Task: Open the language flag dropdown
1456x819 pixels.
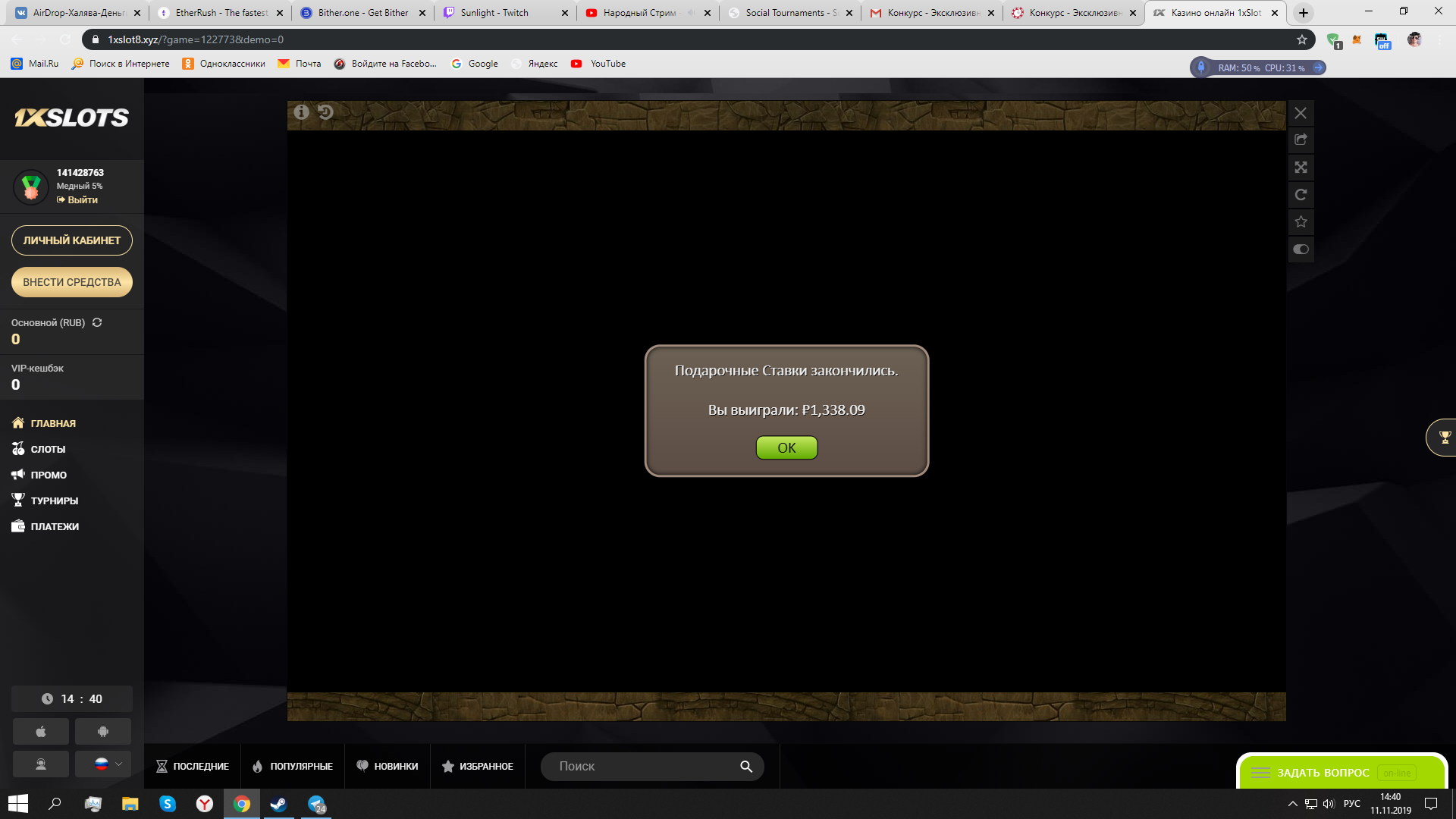Action: pyautogui.click(x=103, y=764)
